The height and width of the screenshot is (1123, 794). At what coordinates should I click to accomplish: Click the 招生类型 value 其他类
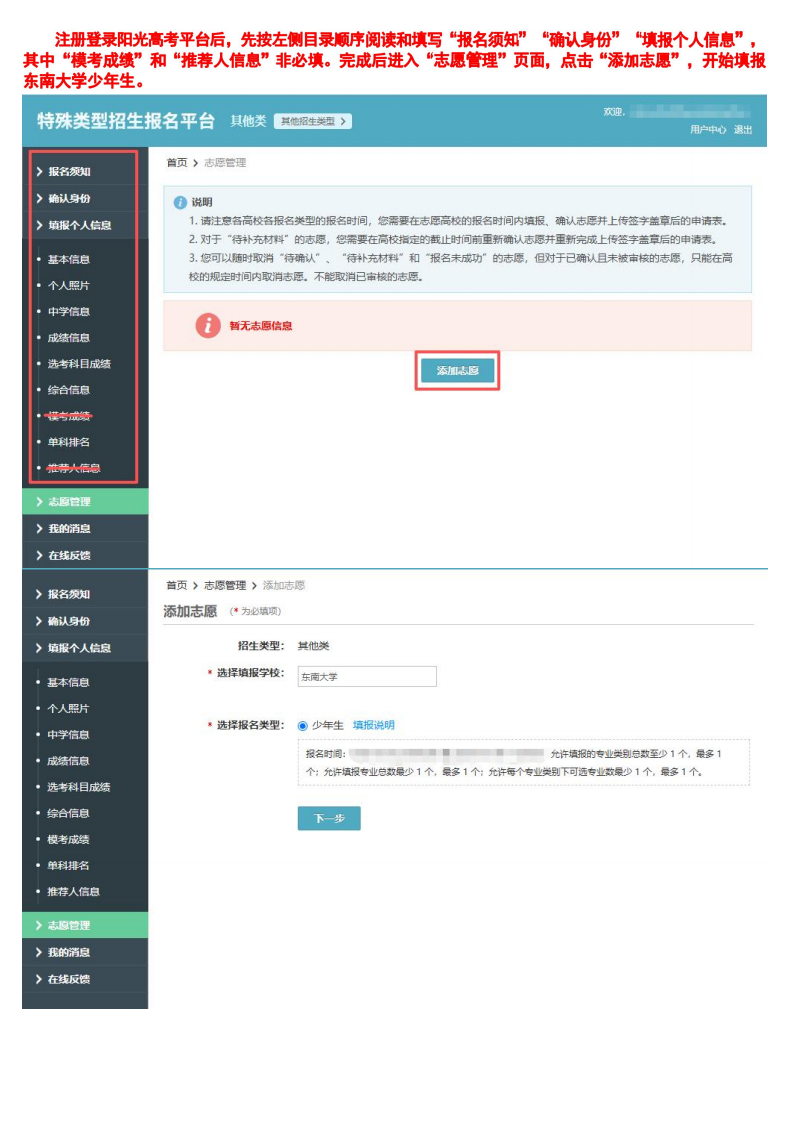pyautogui.click(x=314, y=646)
